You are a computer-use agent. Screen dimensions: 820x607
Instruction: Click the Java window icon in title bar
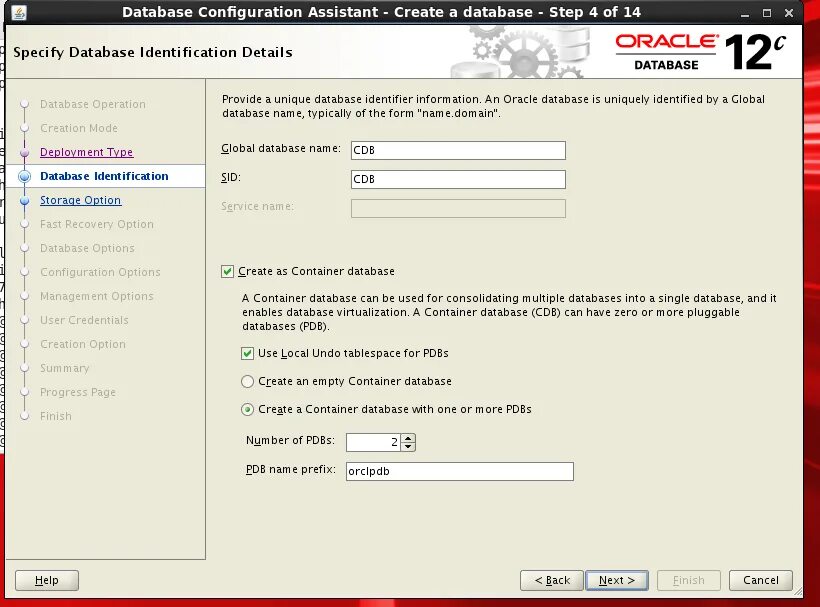coord(18,12)
